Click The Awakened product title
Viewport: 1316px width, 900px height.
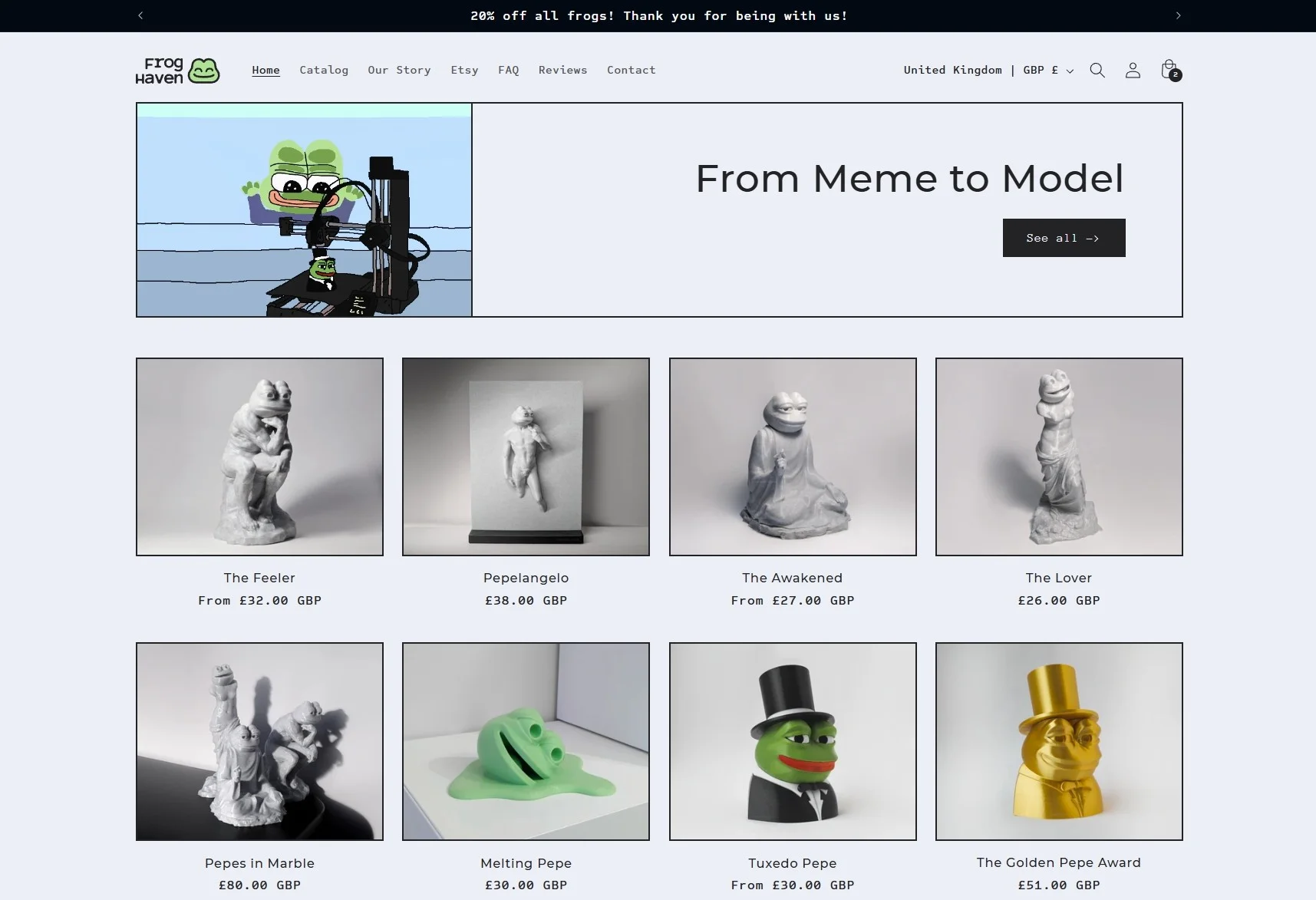click(x=793, y=578)
